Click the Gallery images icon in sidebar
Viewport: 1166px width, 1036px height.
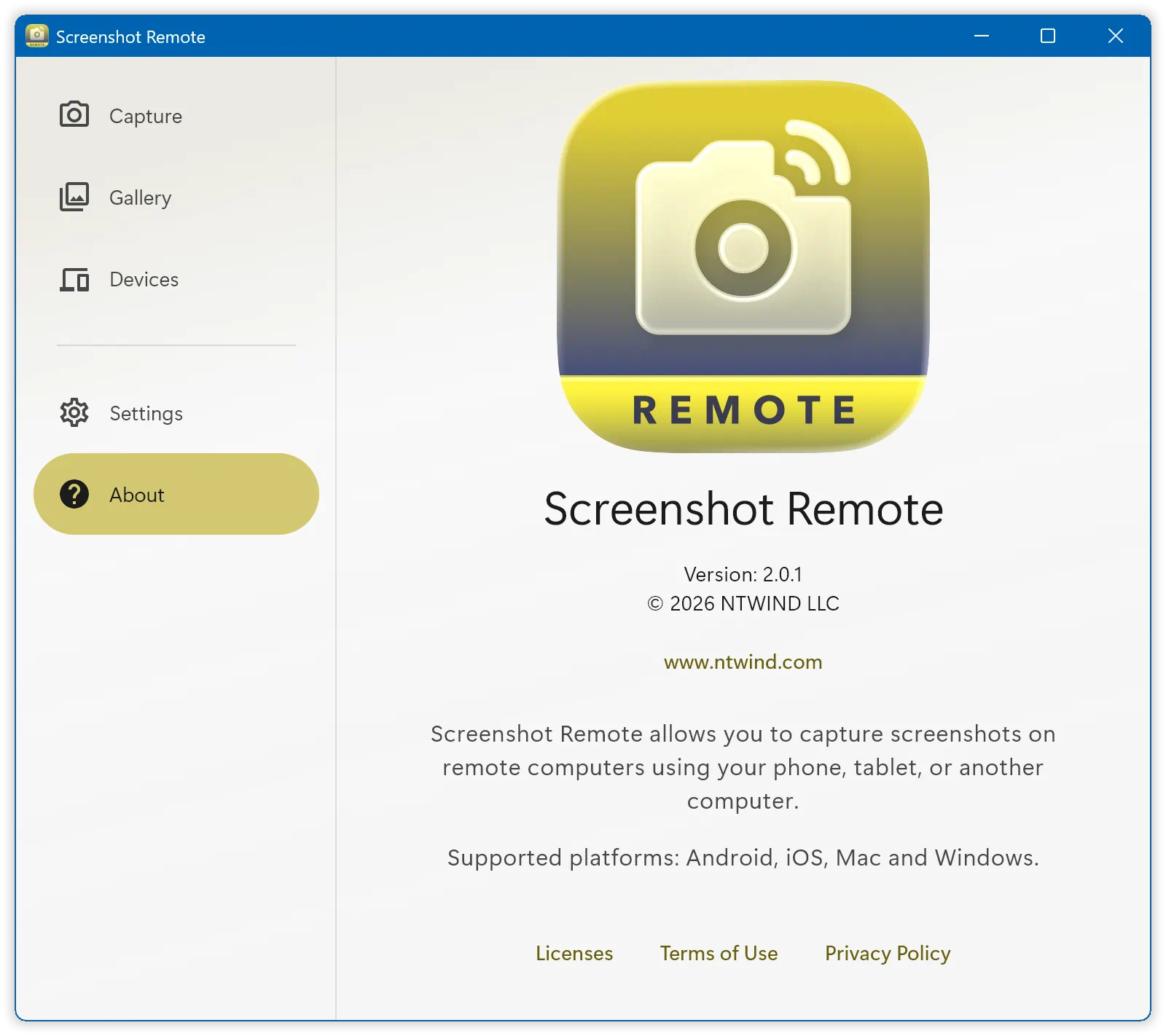pyautogui.click(x=74, y=197)
